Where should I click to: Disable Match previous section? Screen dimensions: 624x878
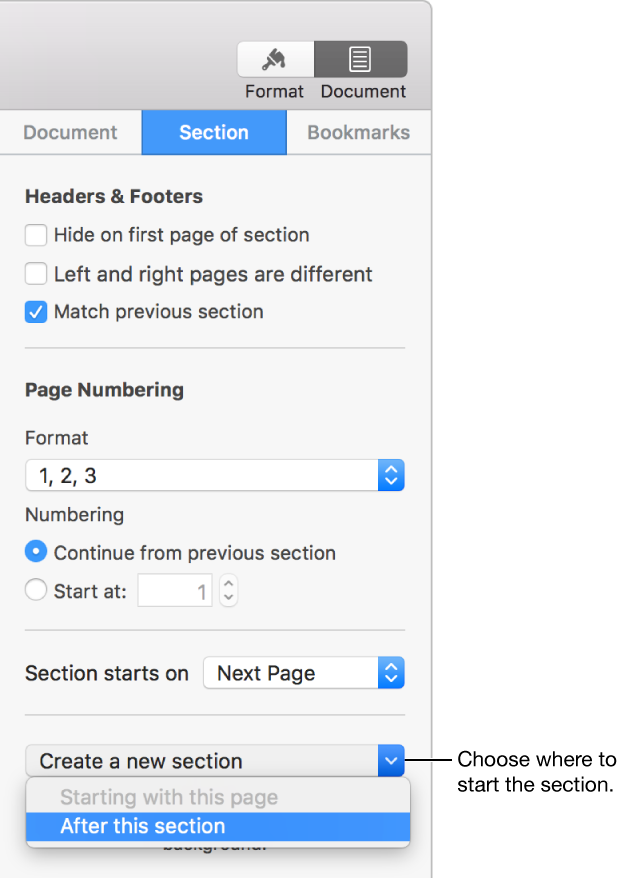(x=35, y=312)
